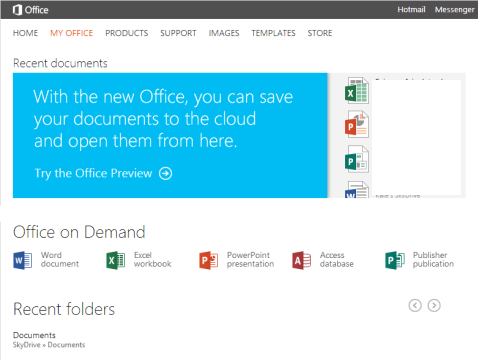Click the Office on Demand heading
The width and height of the screenshot is (478, 360).
pyautogui.click(x=79, y=232)
